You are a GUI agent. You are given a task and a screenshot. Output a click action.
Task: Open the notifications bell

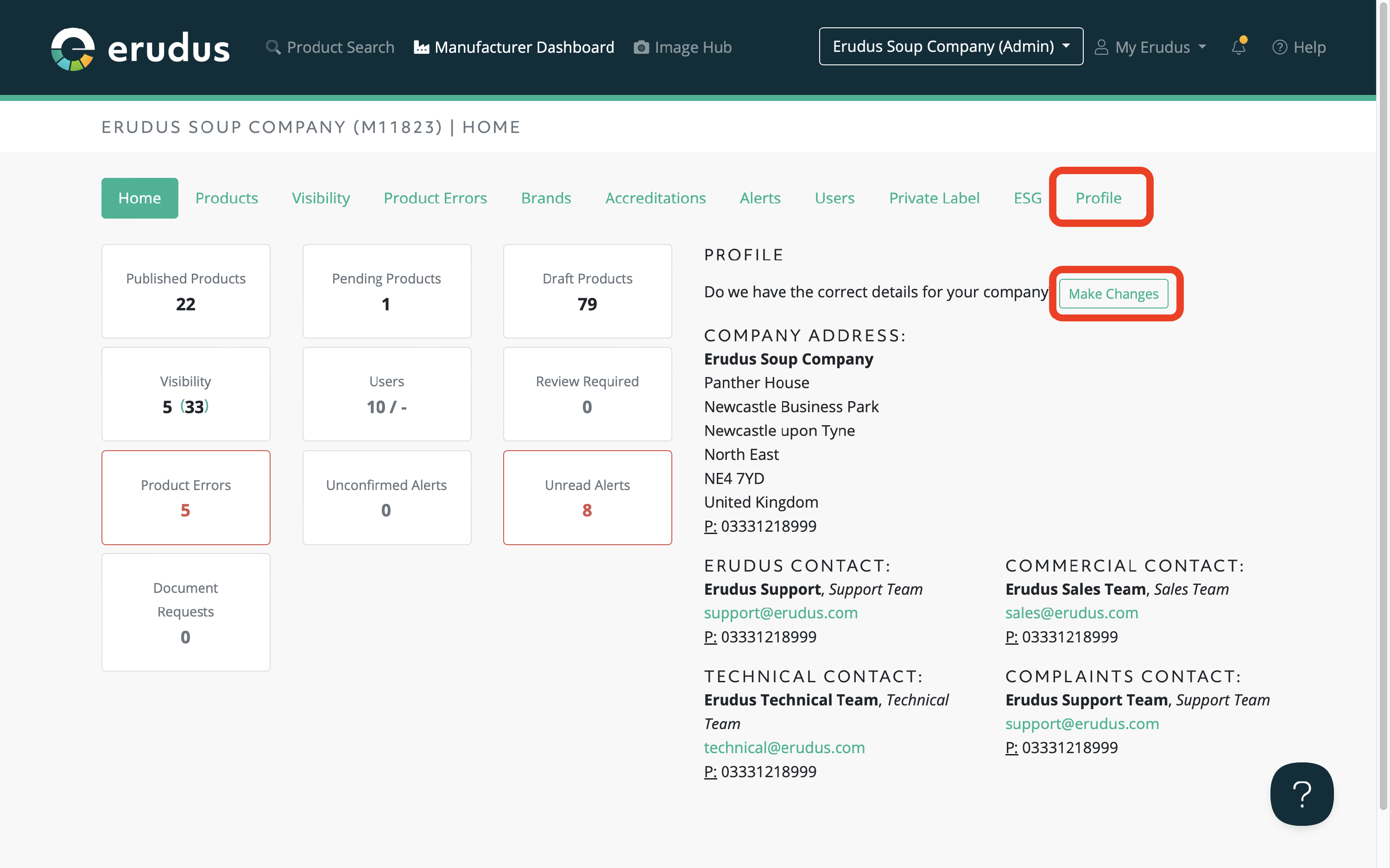pyautogui.click(x=1238, y=47)
